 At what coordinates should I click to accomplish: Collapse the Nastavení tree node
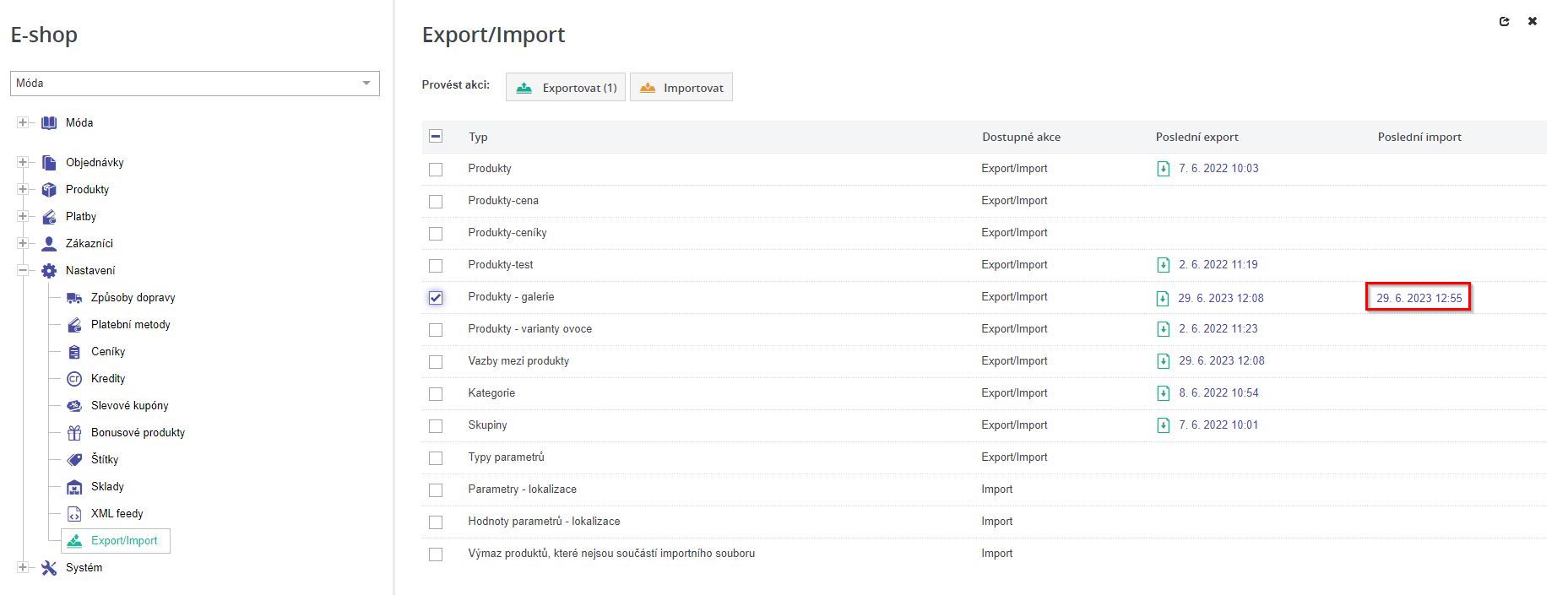point(23,270)
